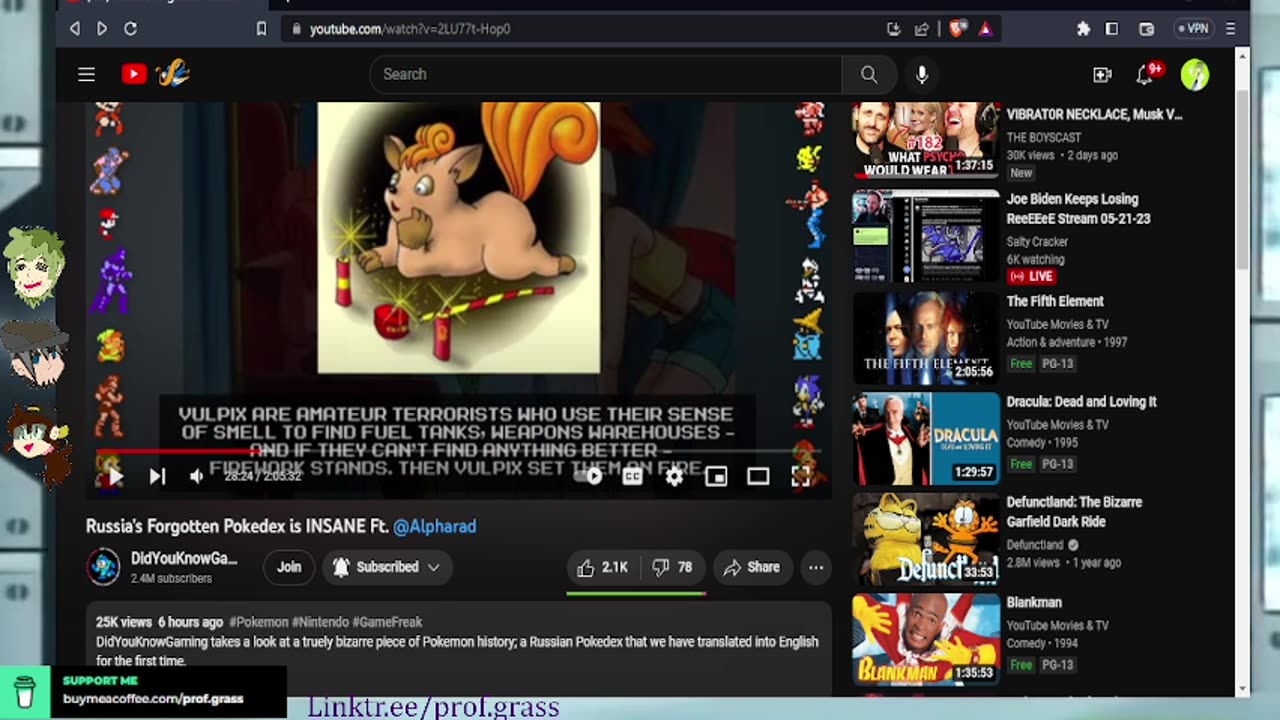This screenshot has width=1280, height=720.
Task: Open the browser hamburger menu
Action: 1231,29
